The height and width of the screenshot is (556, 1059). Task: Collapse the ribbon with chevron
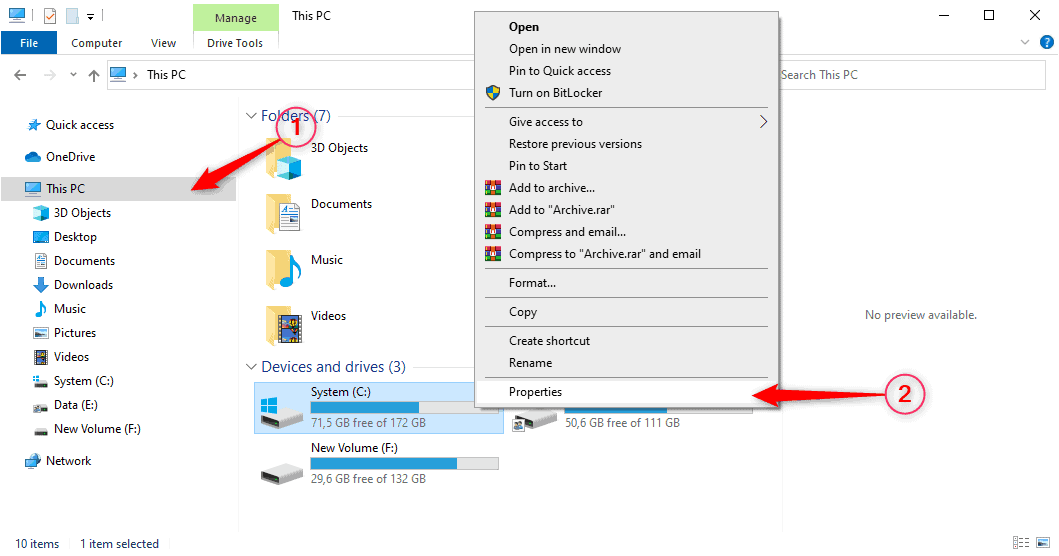pos(1025,43)
